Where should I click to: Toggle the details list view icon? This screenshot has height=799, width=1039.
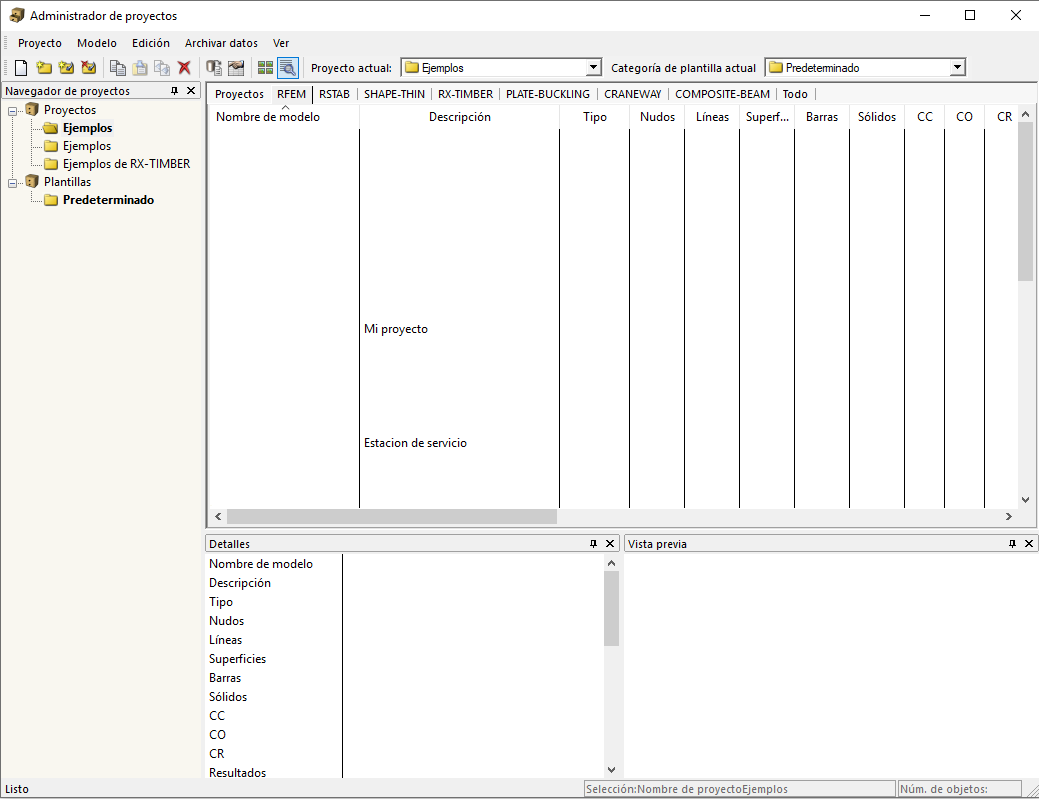pos(288,68)
